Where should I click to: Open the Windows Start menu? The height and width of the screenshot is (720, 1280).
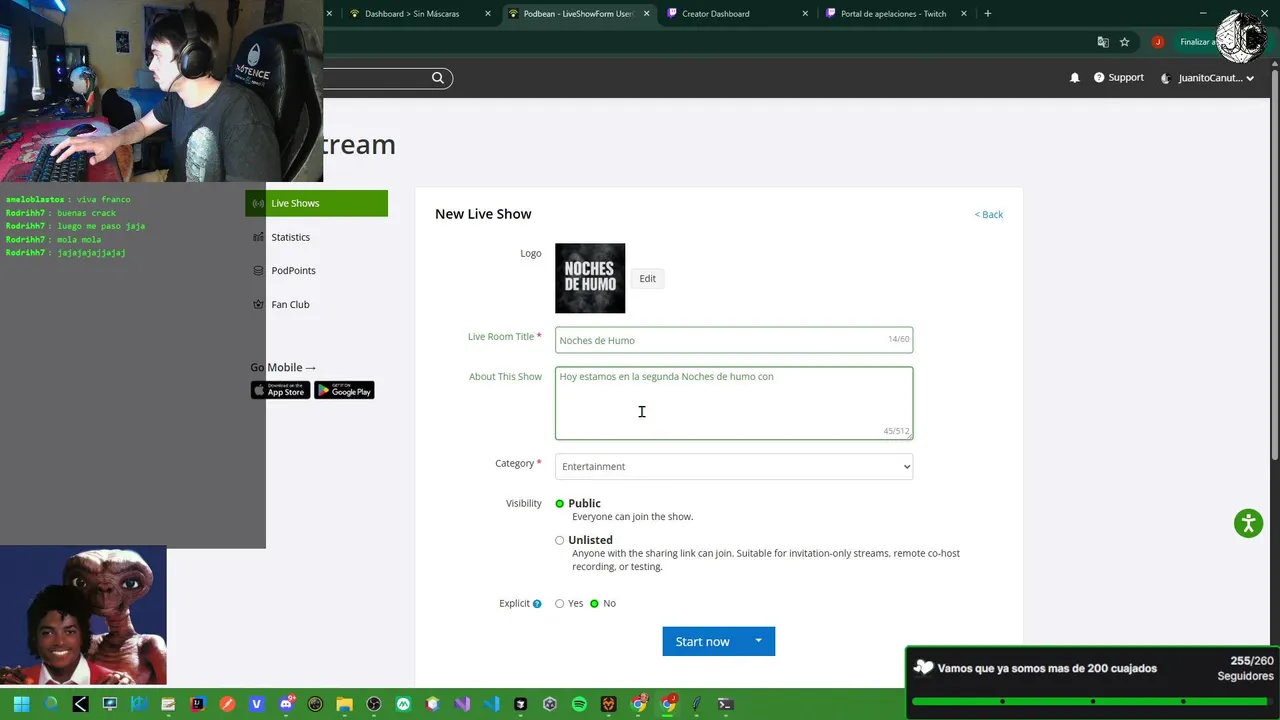(x=21, y=704)
